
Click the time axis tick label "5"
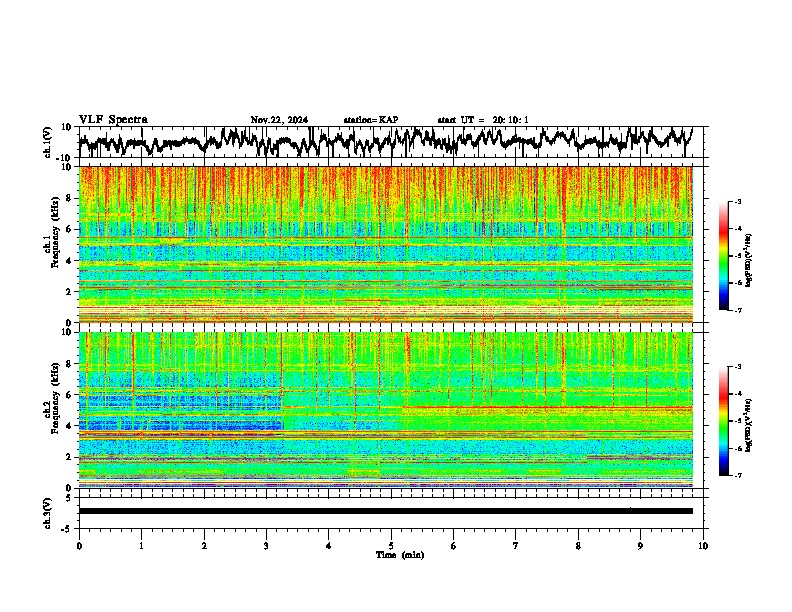[391, 546]
